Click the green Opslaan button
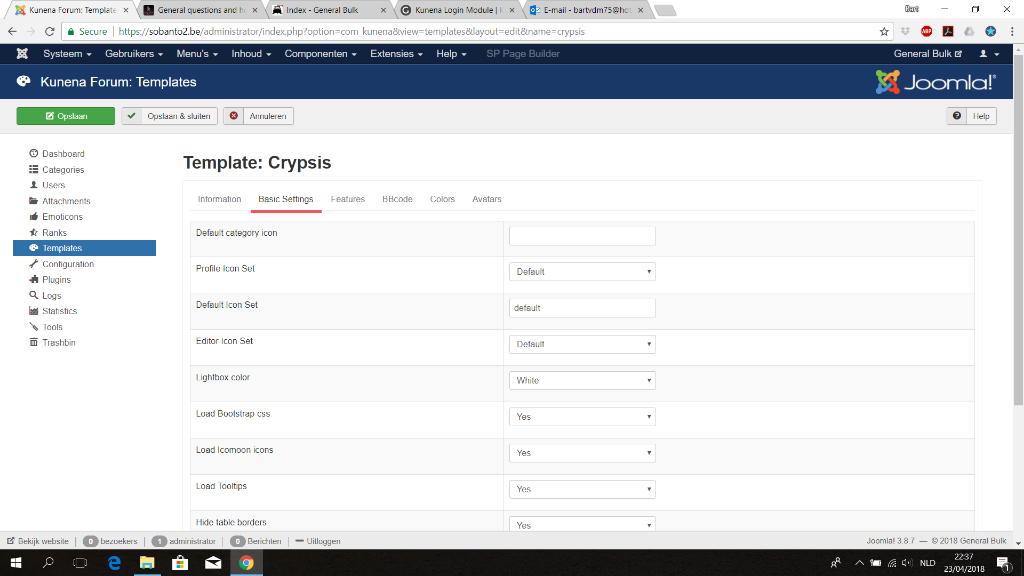The image size is (1024, 576). coord(65,116)
